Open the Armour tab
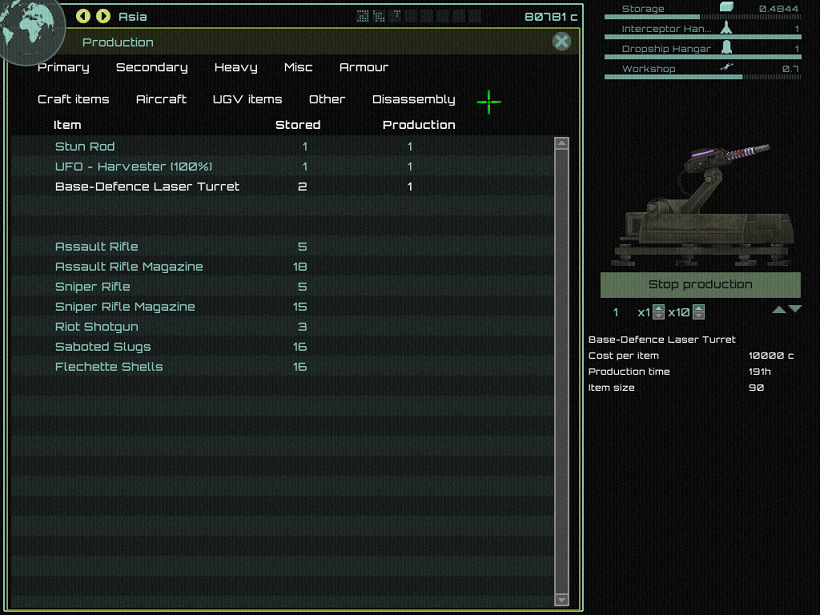820x615 pixels. click(x=364, y=67)
